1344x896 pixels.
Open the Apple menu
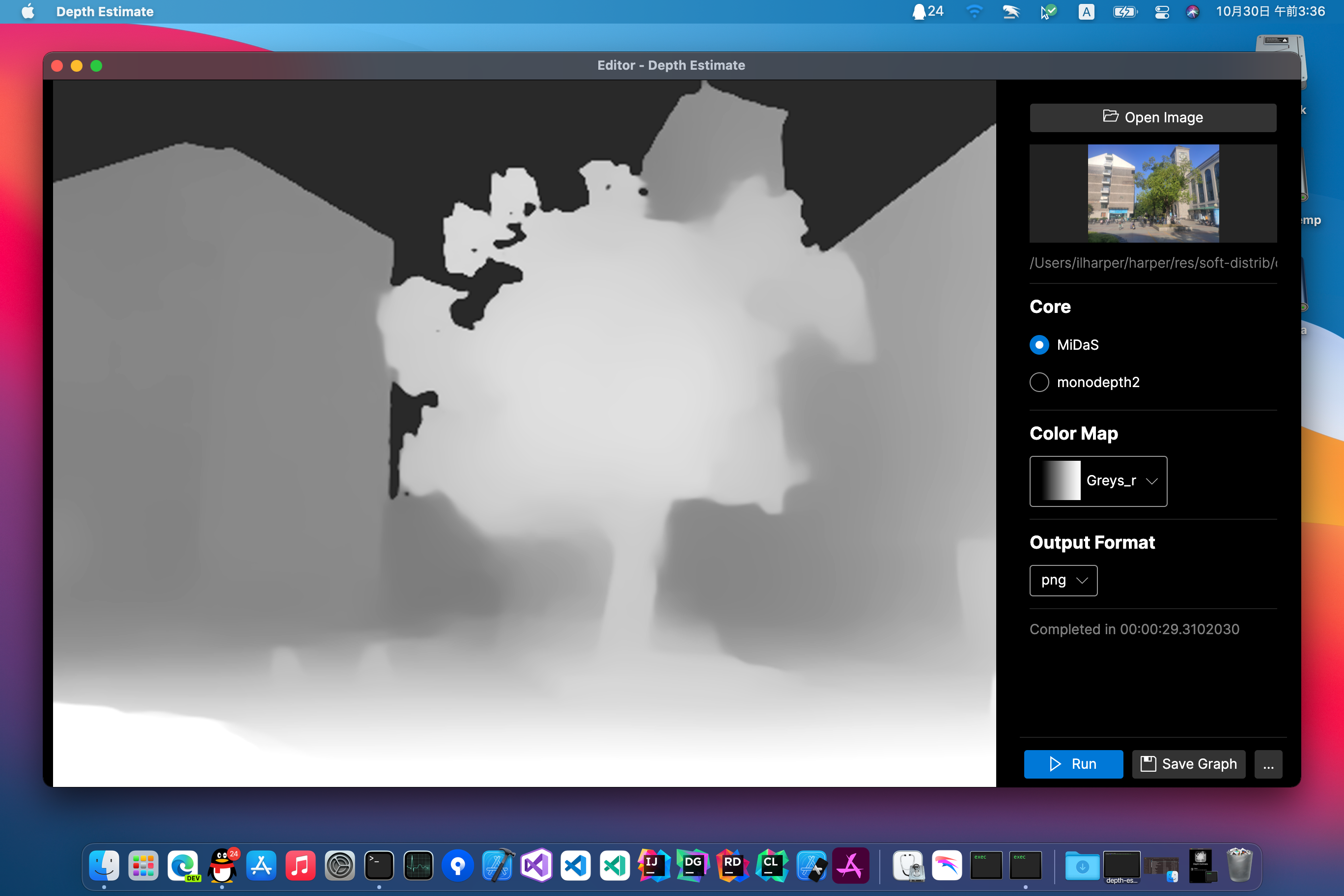(28, 11)
